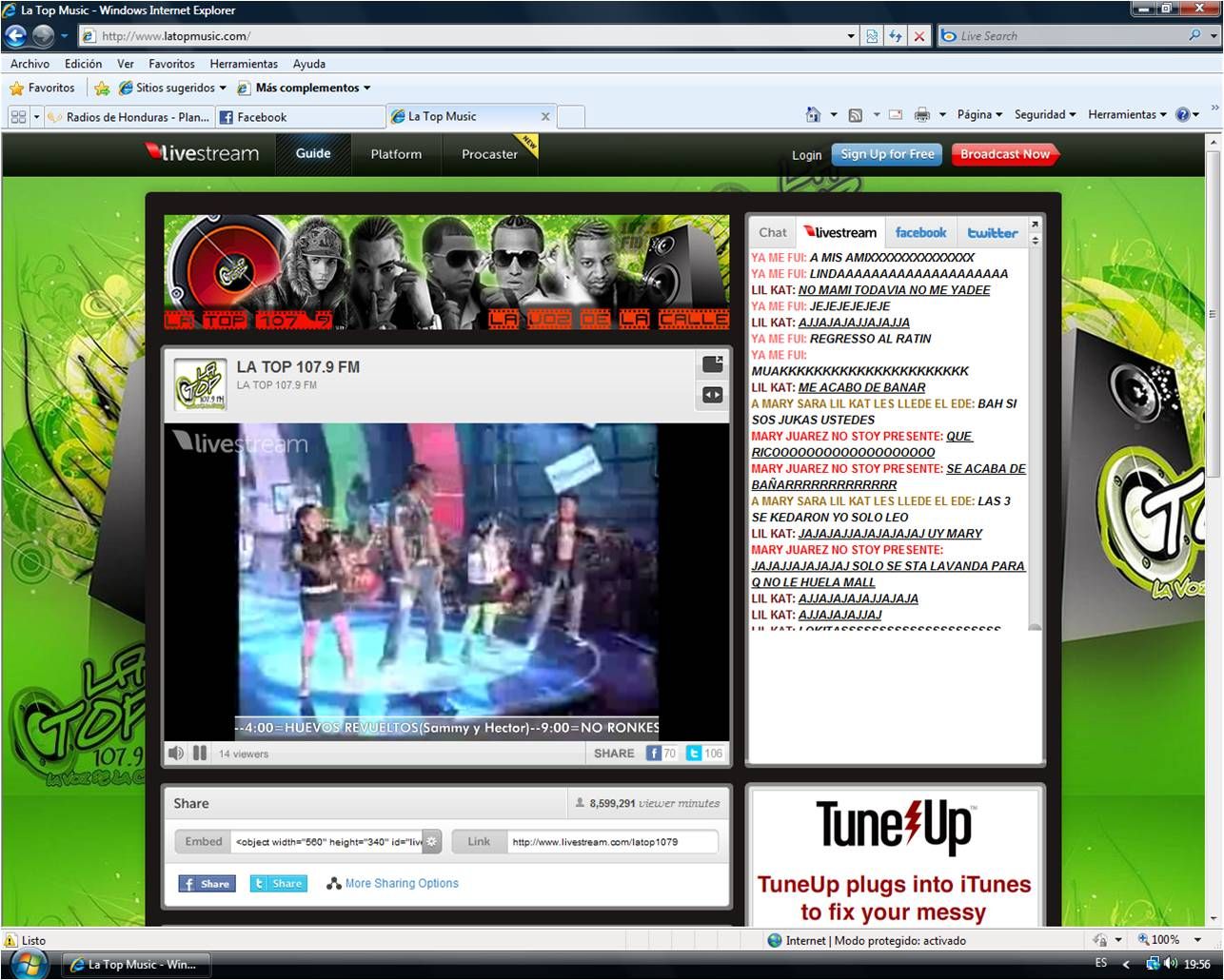
Task: Click the Livestream logo in header
Action: (202, 153)
